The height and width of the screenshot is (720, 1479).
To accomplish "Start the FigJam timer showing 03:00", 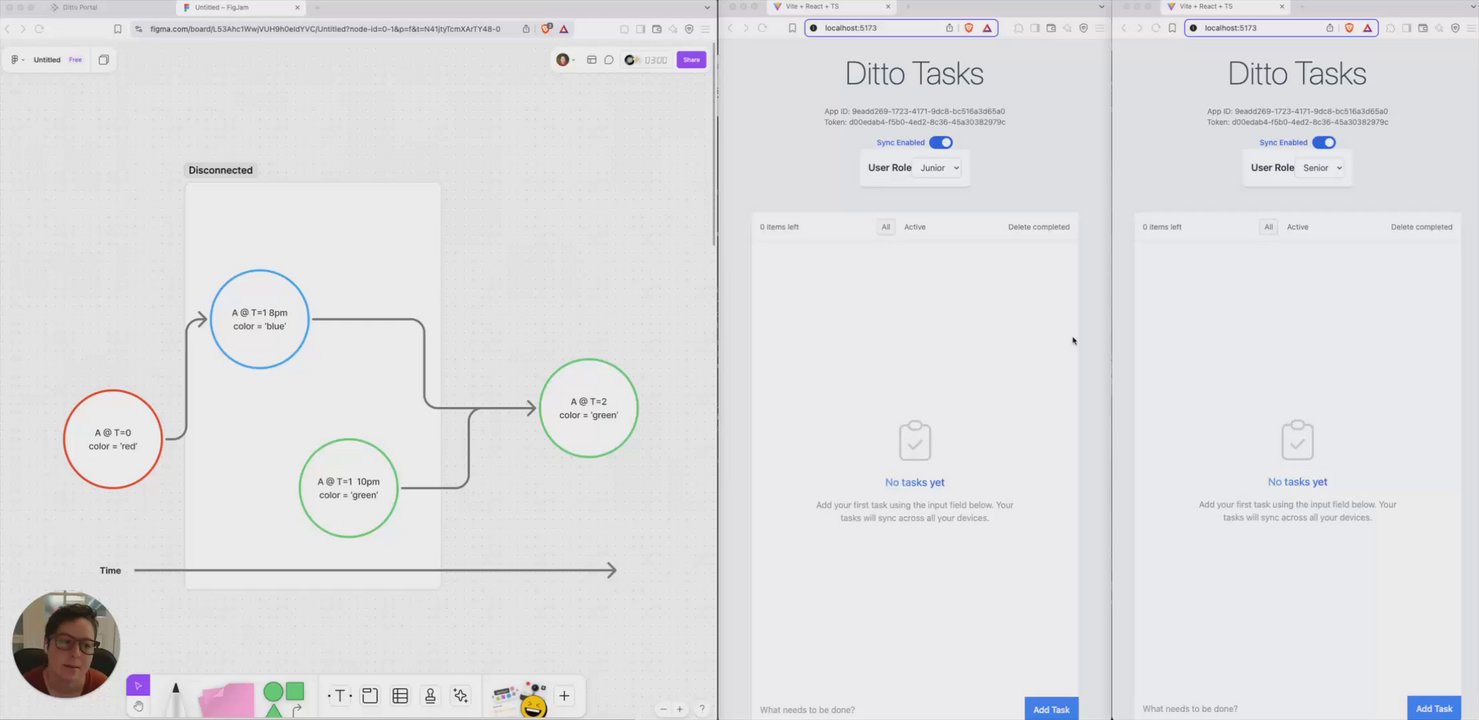I will [x=646, y=60].
